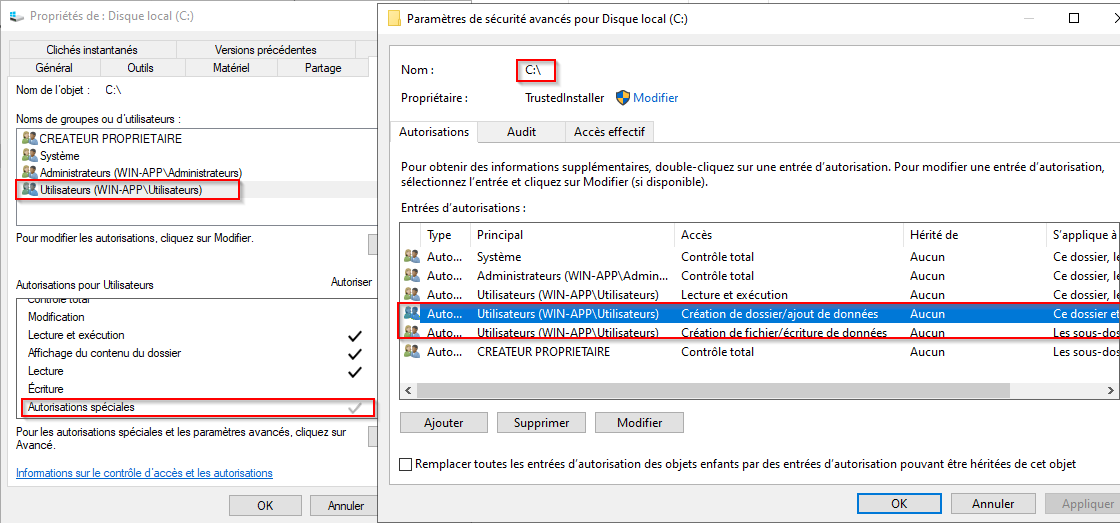Select Système in the group names list

[x=60, y=155]
